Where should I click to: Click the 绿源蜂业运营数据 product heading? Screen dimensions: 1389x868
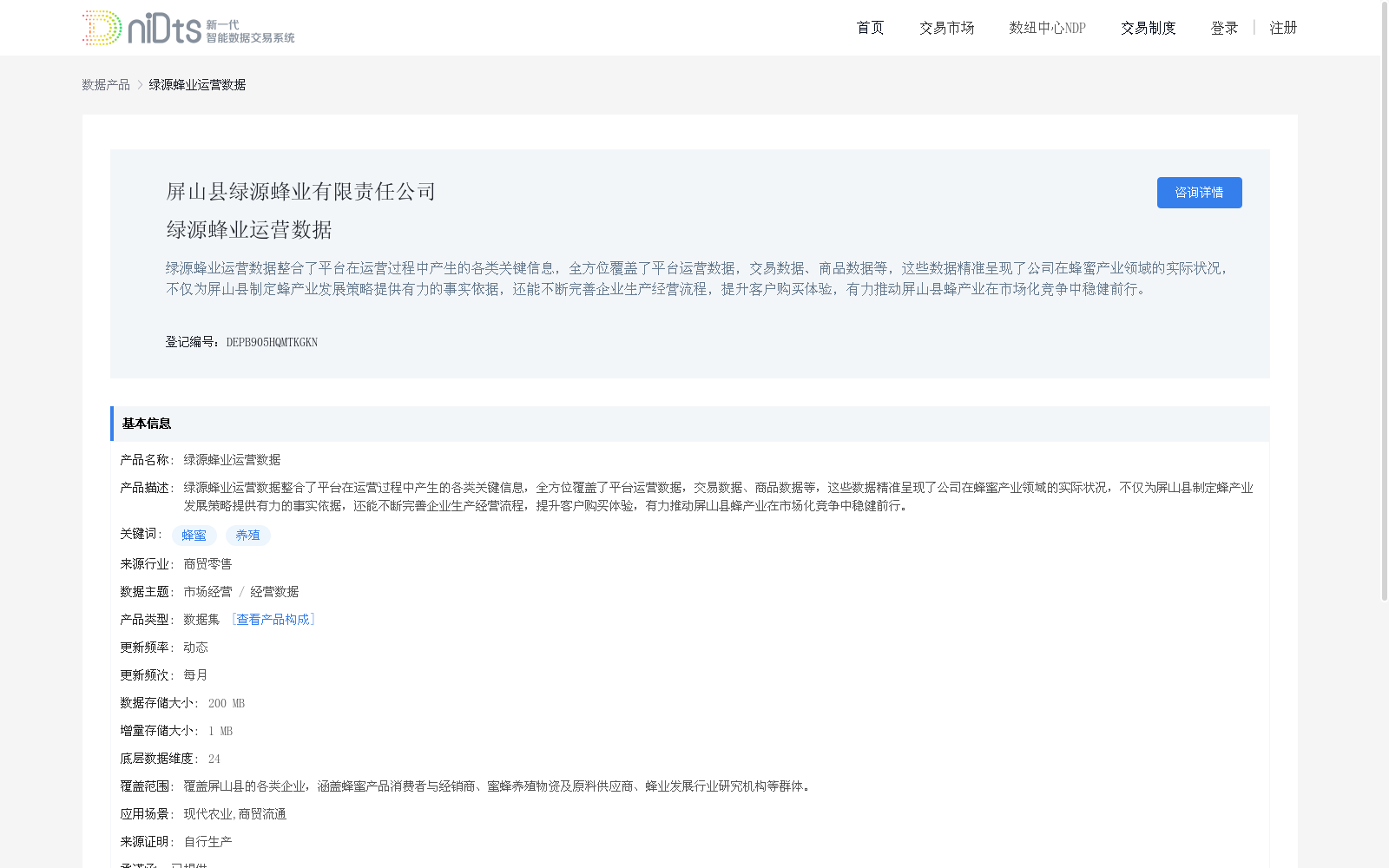(249, 230)
